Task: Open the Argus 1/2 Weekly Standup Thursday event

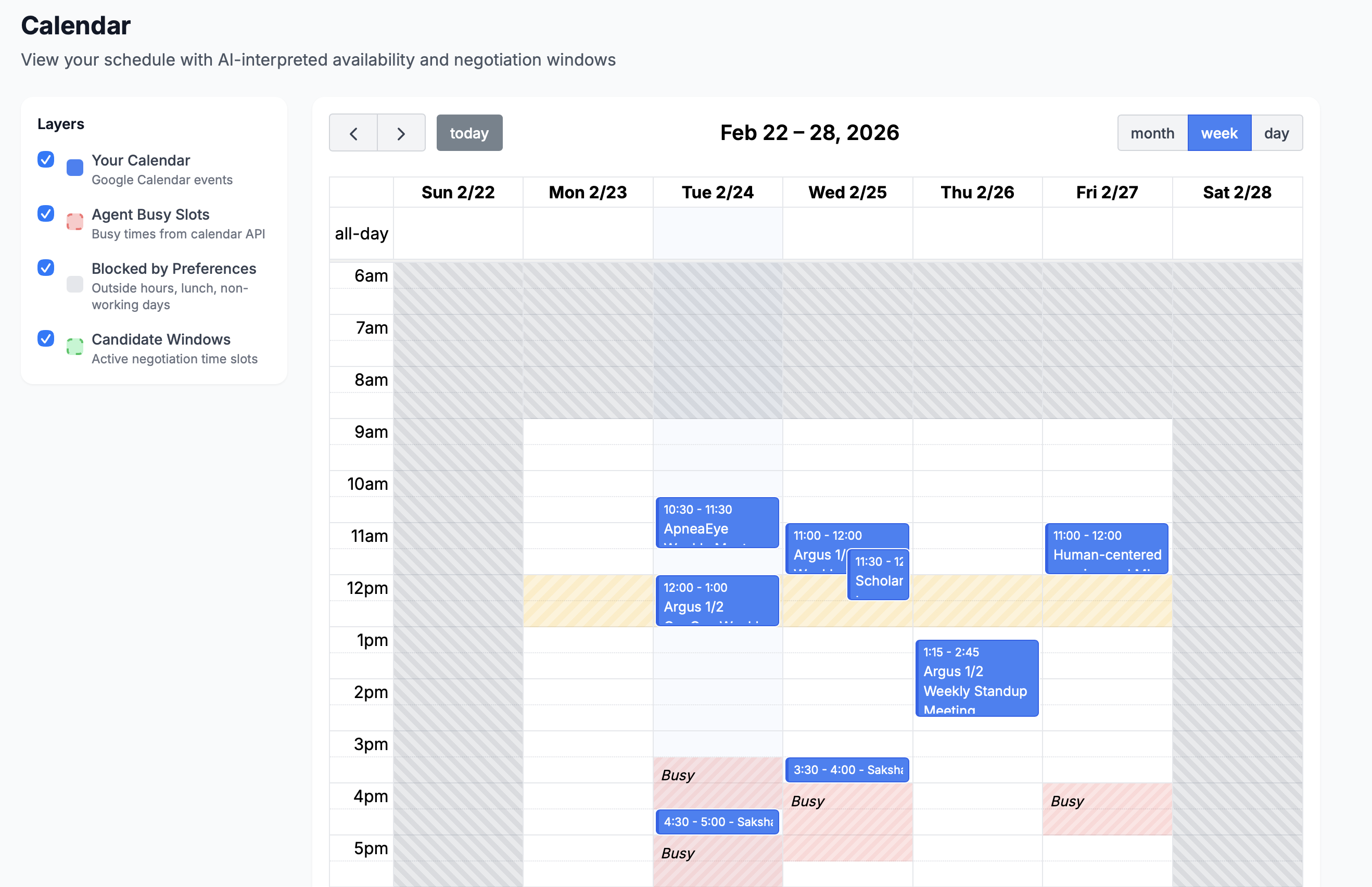Action: tap(976, 678)
